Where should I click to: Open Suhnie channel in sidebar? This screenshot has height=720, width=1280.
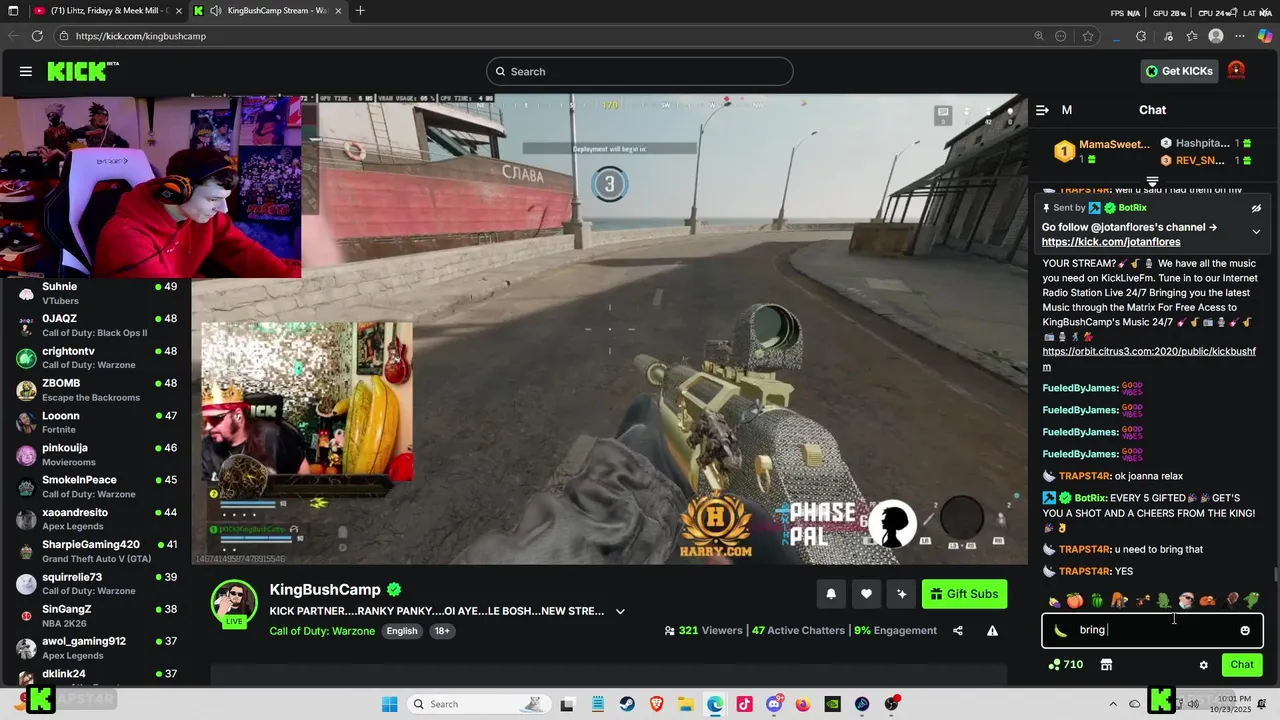(x=96, y=293)
